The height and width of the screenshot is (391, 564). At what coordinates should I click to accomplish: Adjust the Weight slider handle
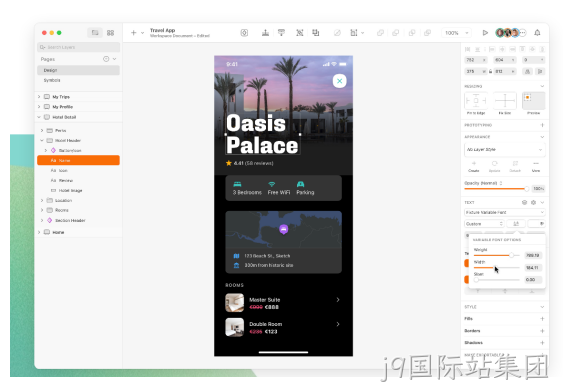[x=511, y=255]
